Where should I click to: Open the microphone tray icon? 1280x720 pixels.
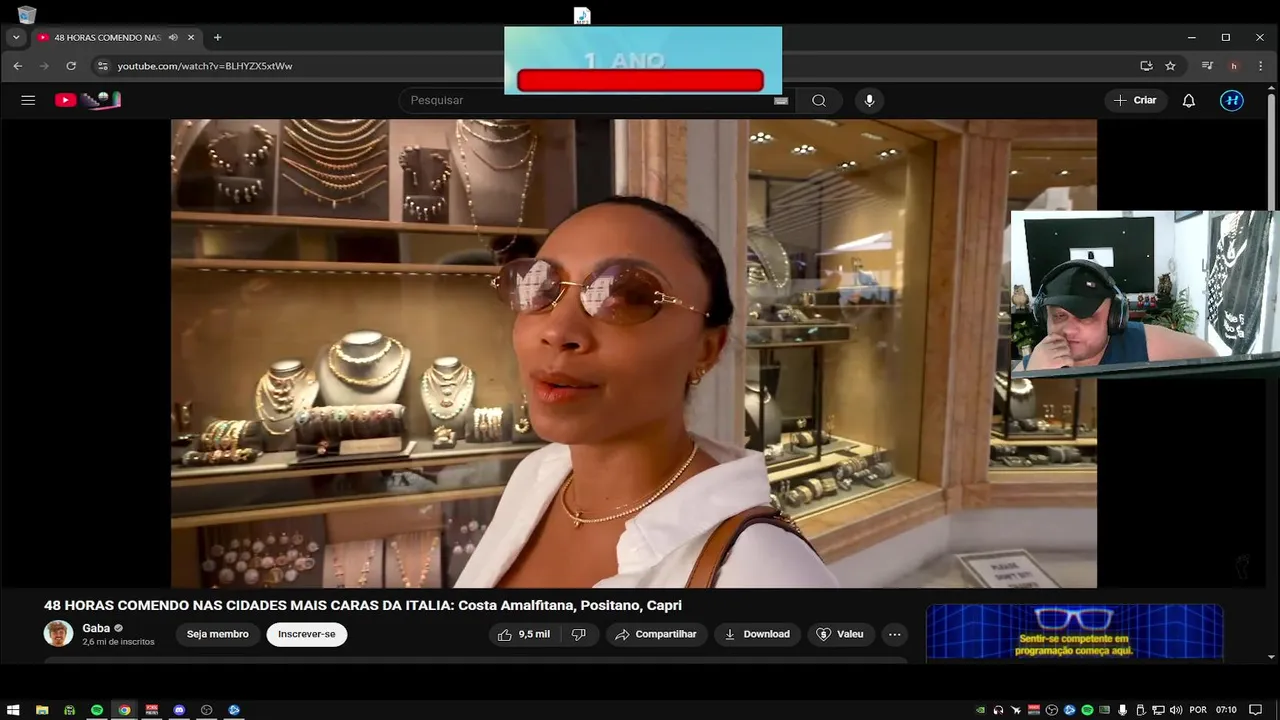click(x=1122, y=710)
